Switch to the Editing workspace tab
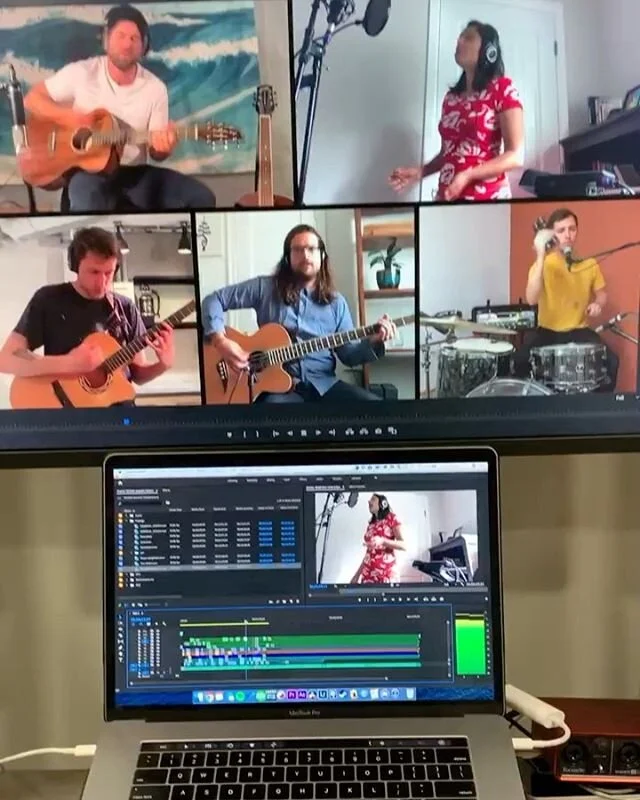The height and width of the screenshot is (800, 640). (x=271, y=480)
